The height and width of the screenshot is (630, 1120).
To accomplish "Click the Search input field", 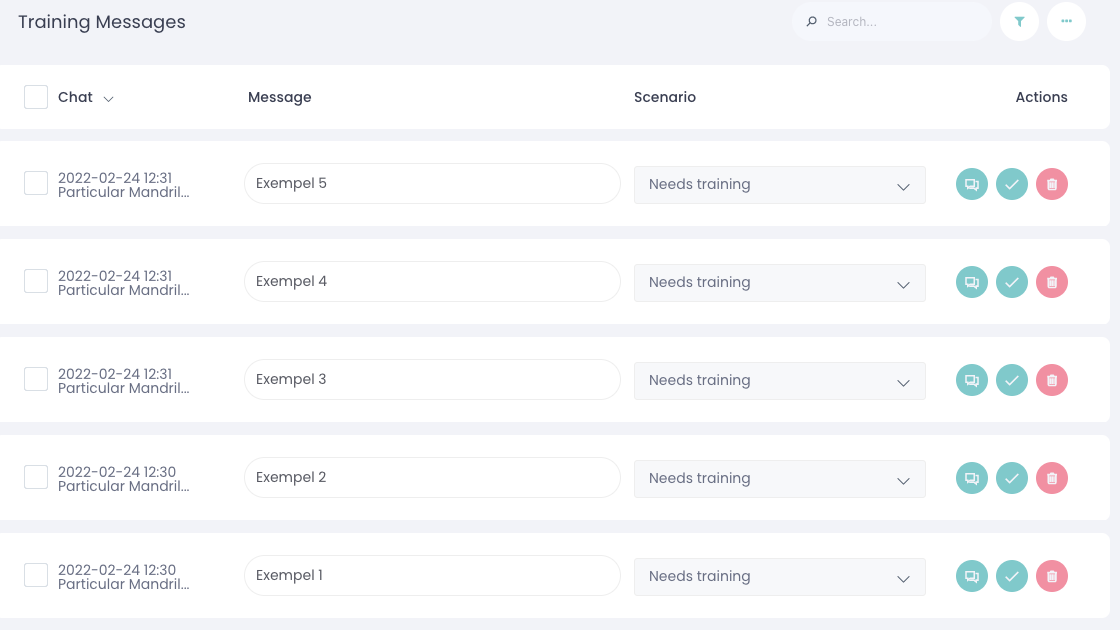I will [900, 21].
